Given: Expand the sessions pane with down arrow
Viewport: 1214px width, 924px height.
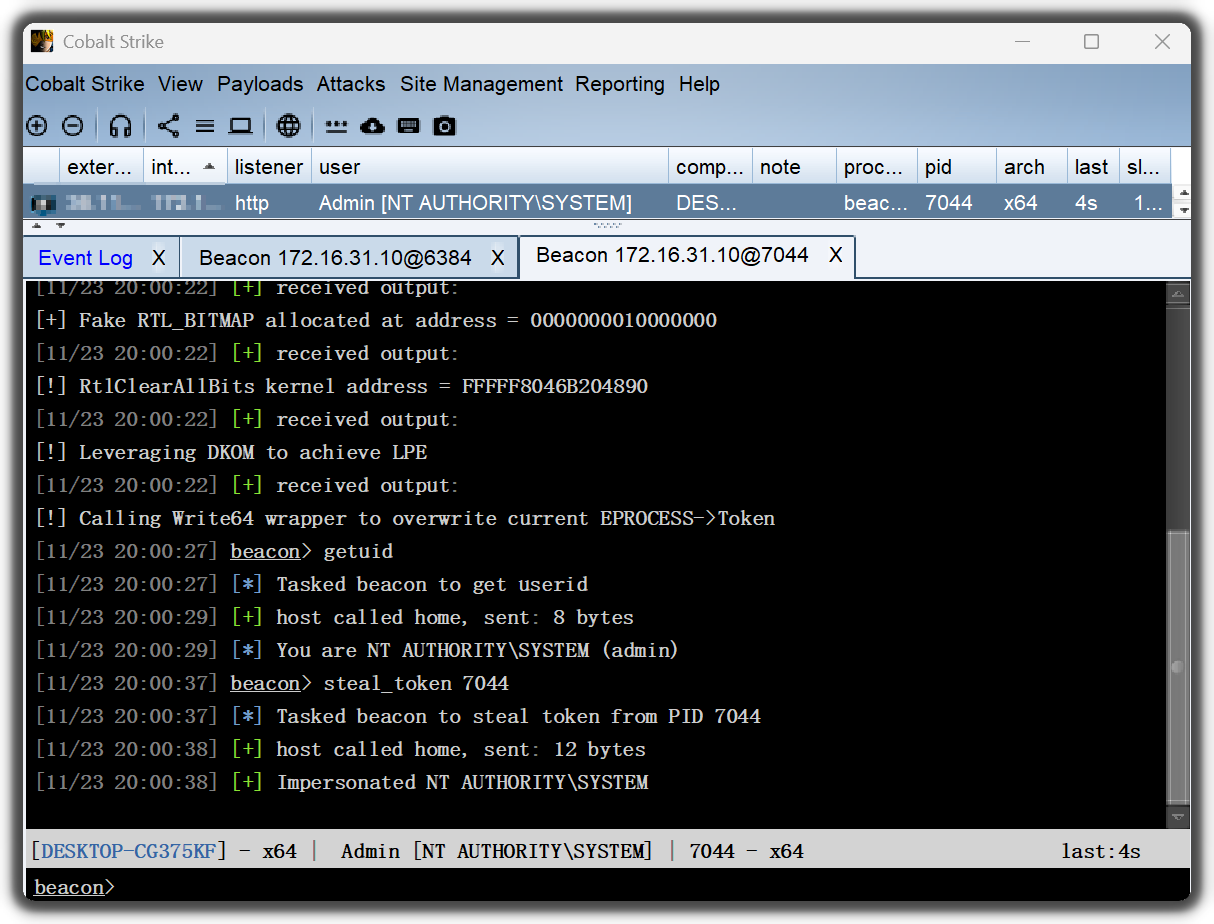Looking at the screenshot, I should [60, 225].
